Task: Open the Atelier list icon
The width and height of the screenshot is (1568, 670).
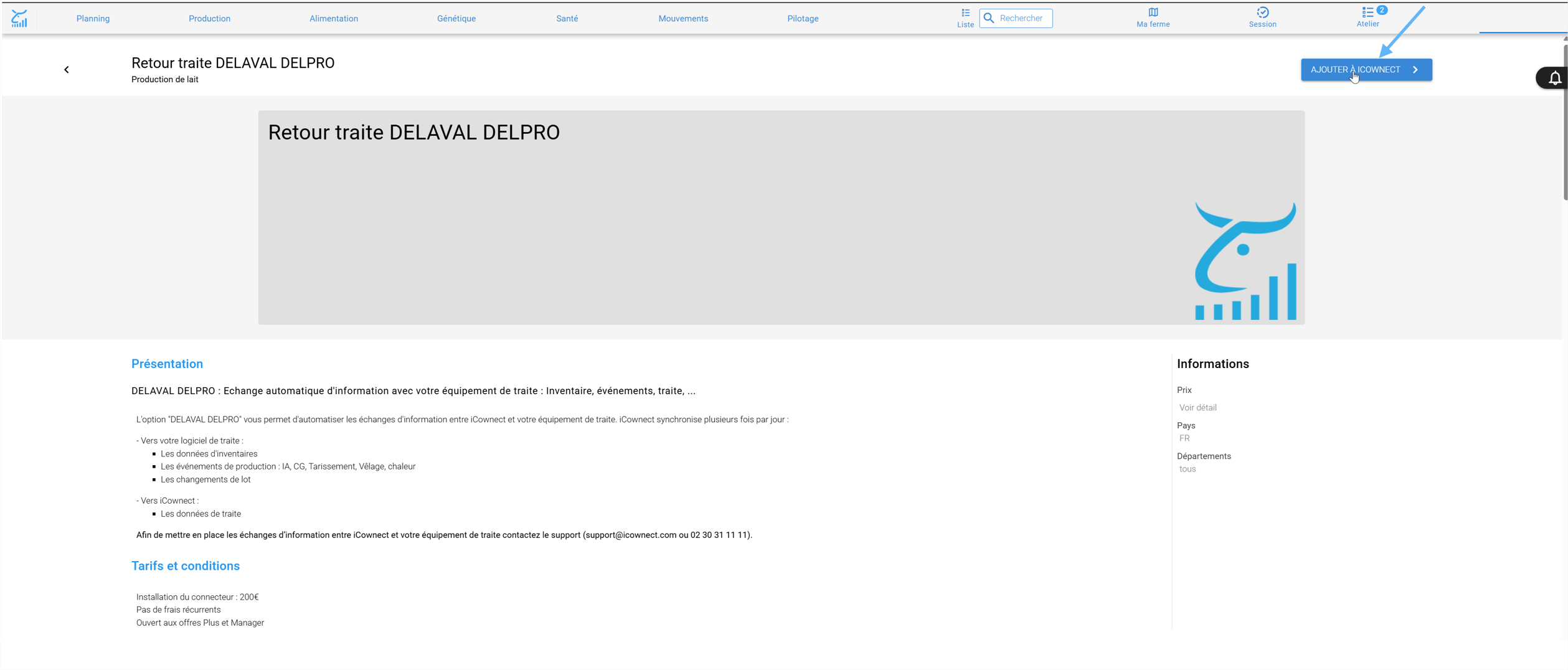Action: [1367, 12]
